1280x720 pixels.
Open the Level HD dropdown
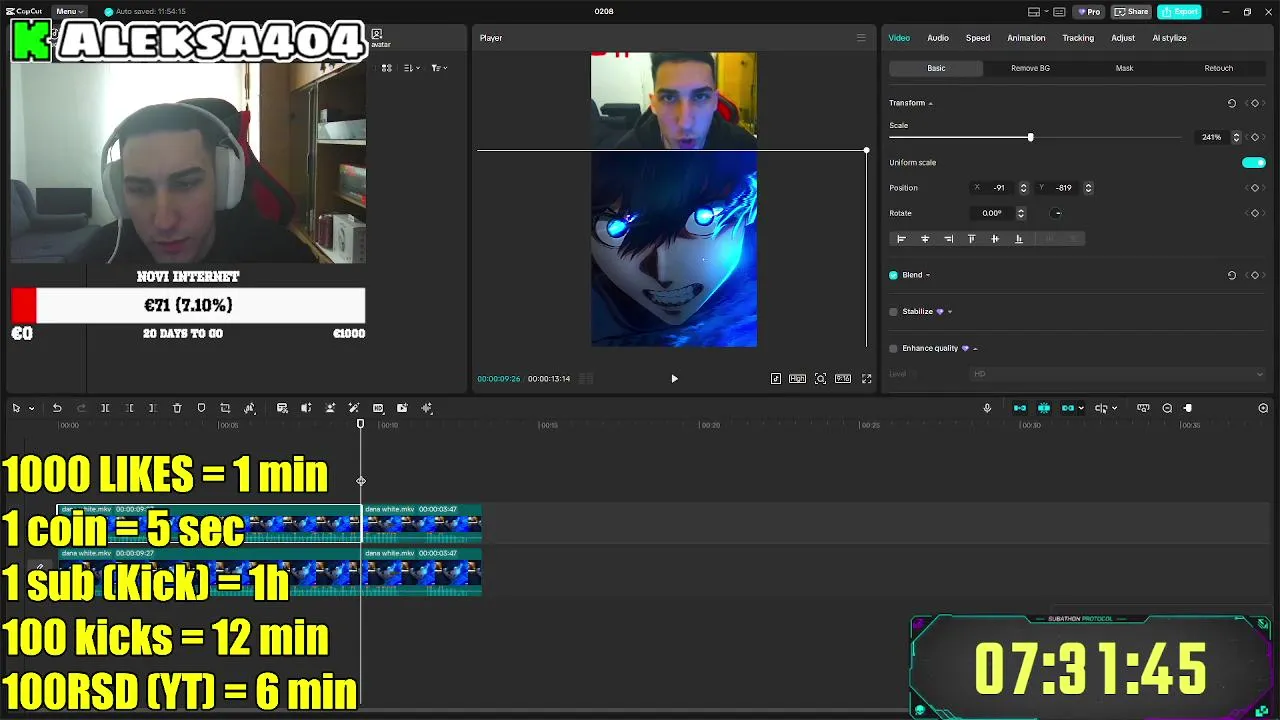coord(1117,374)
